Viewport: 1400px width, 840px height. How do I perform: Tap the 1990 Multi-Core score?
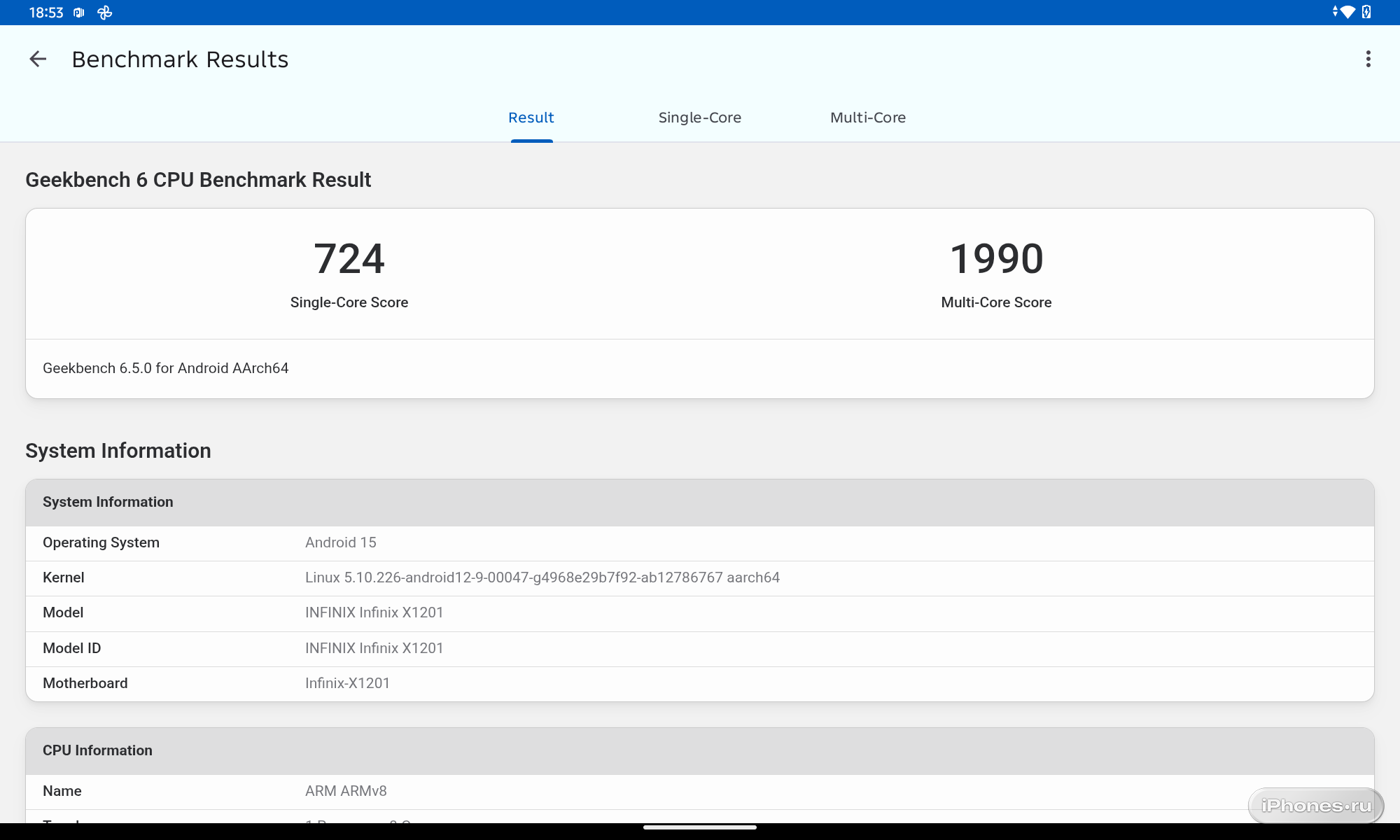click(996, 258)
